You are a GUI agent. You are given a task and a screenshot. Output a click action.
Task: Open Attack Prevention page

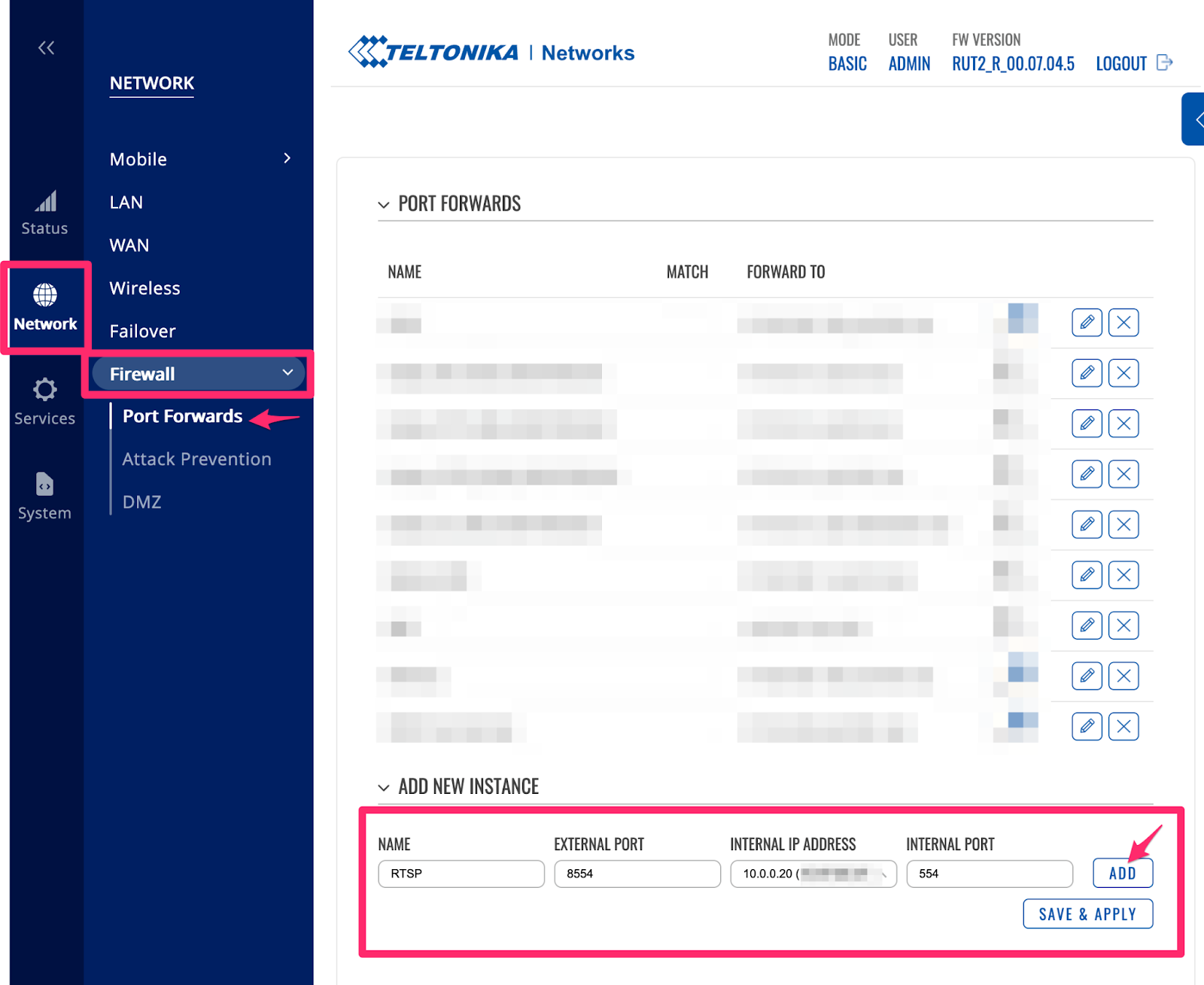click(x=196, y=459)
